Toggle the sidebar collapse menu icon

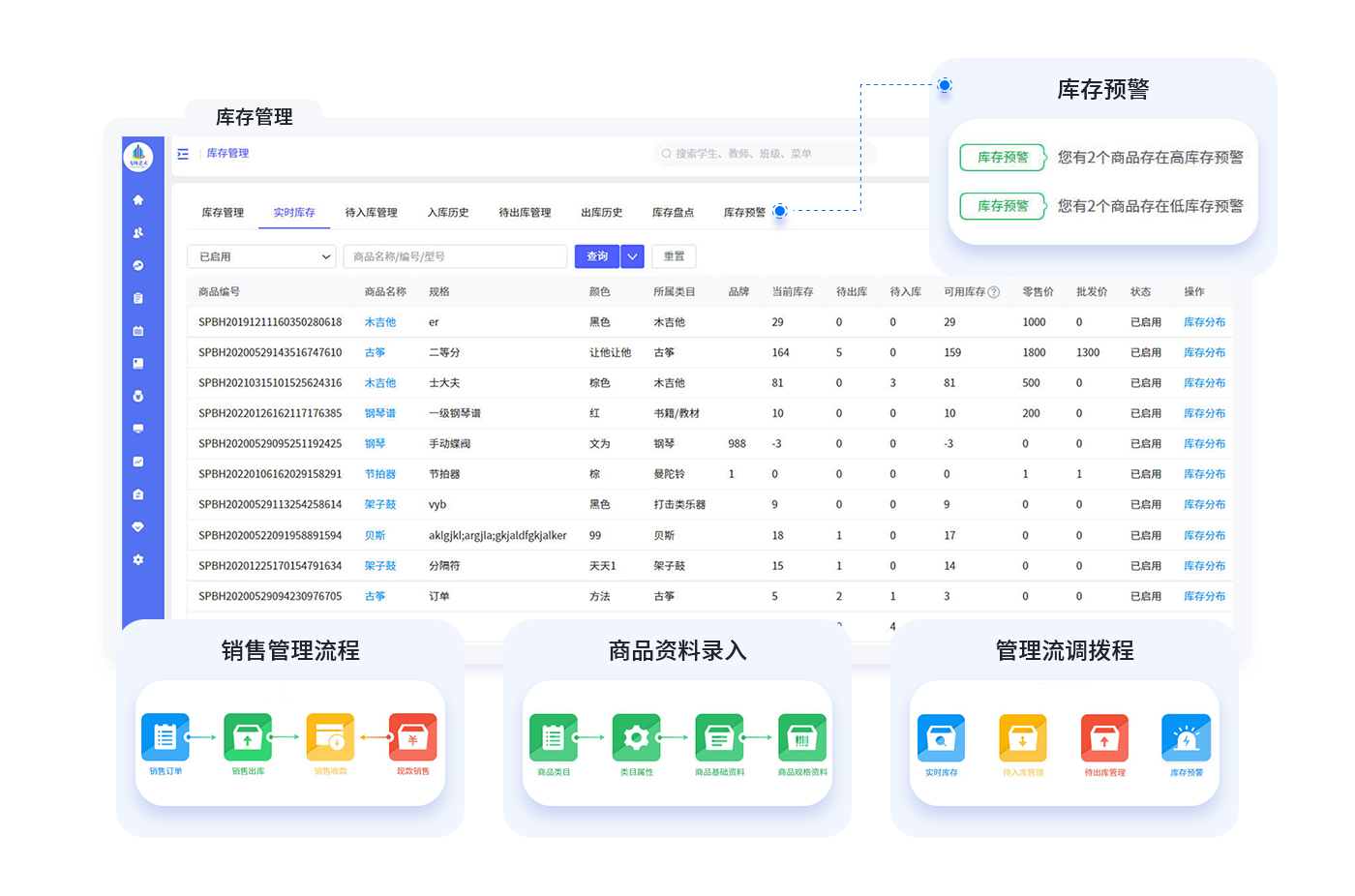coord(183,154)
